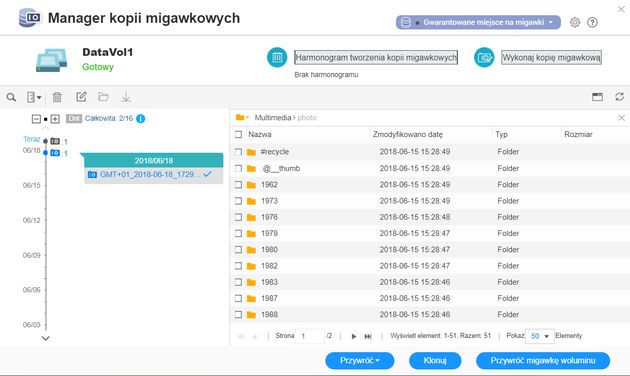Select the 06/18 snapshot camera icon

55,153
